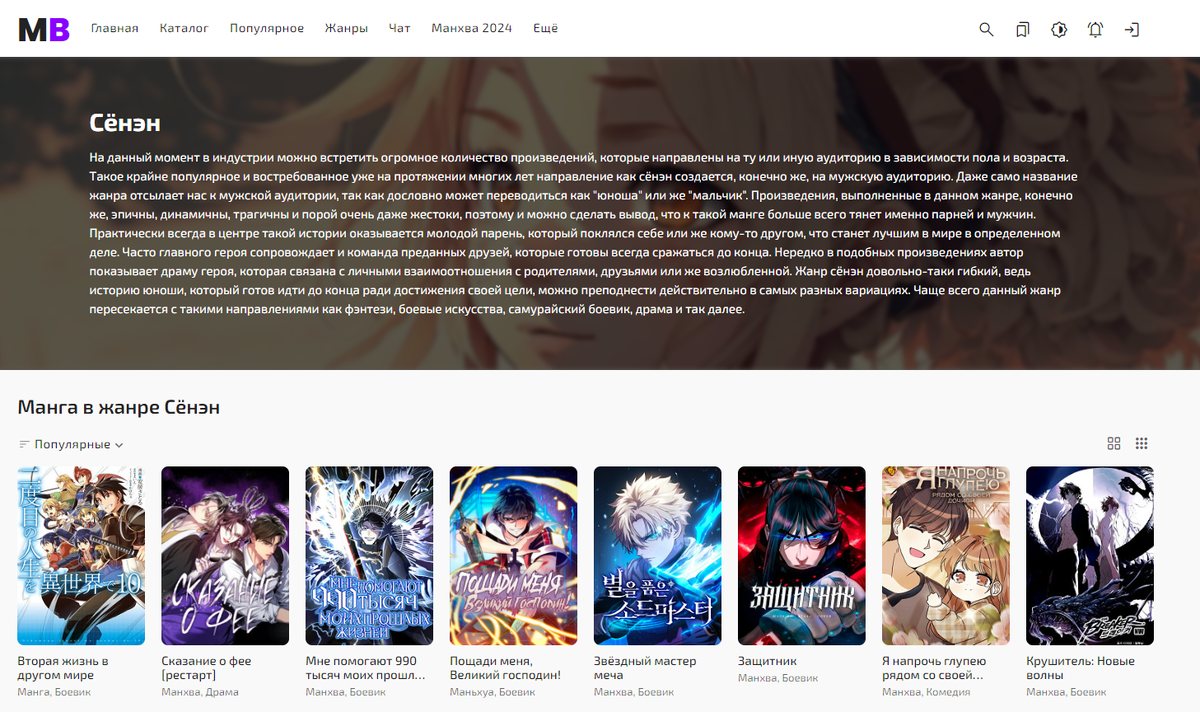
Task: Click title link Звёздный мастер меча
Action: coord(645,668)
